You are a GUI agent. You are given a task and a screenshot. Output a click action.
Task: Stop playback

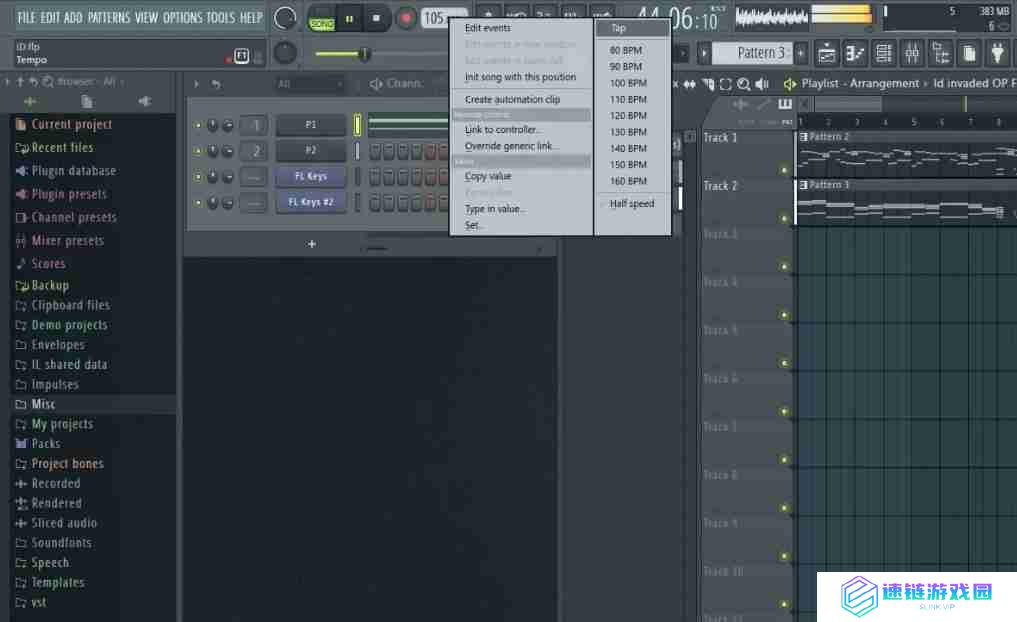point(376,19)
